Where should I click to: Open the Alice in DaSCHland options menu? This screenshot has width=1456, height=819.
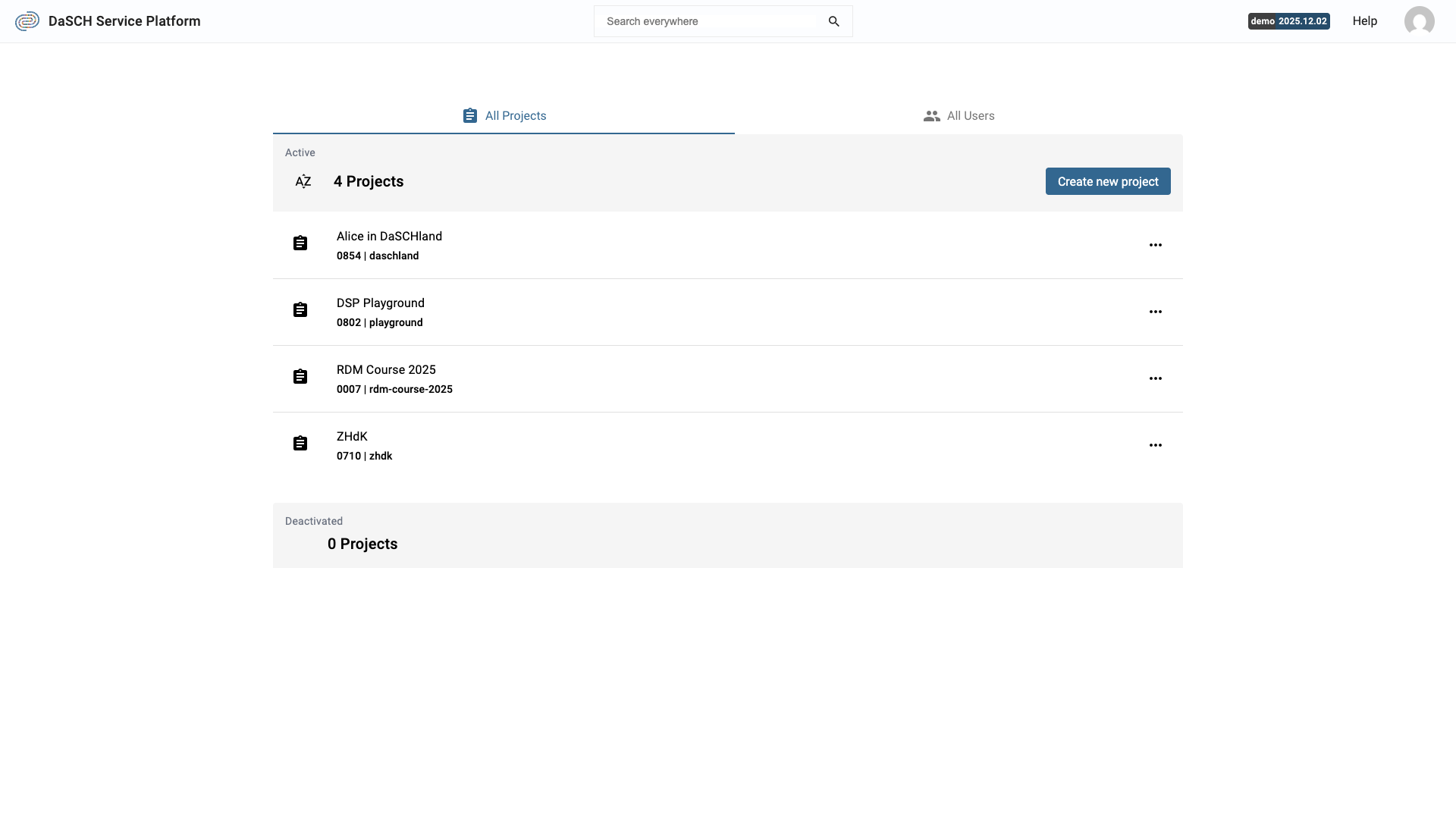1156,245
